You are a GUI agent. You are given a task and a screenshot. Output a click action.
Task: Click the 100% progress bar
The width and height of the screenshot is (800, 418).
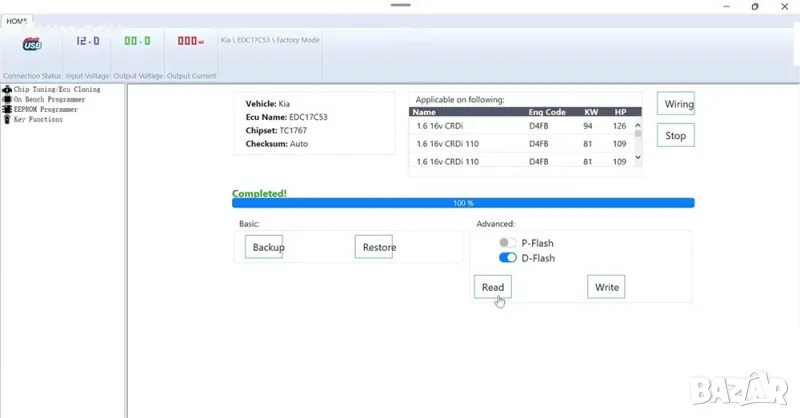[x=463, y=203]
